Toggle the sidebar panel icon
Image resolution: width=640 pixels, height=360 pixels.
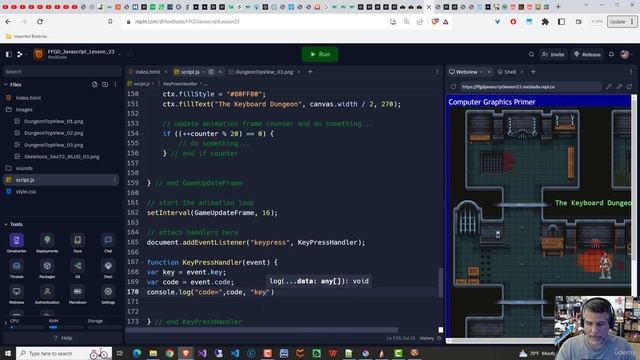pos(9,54)
